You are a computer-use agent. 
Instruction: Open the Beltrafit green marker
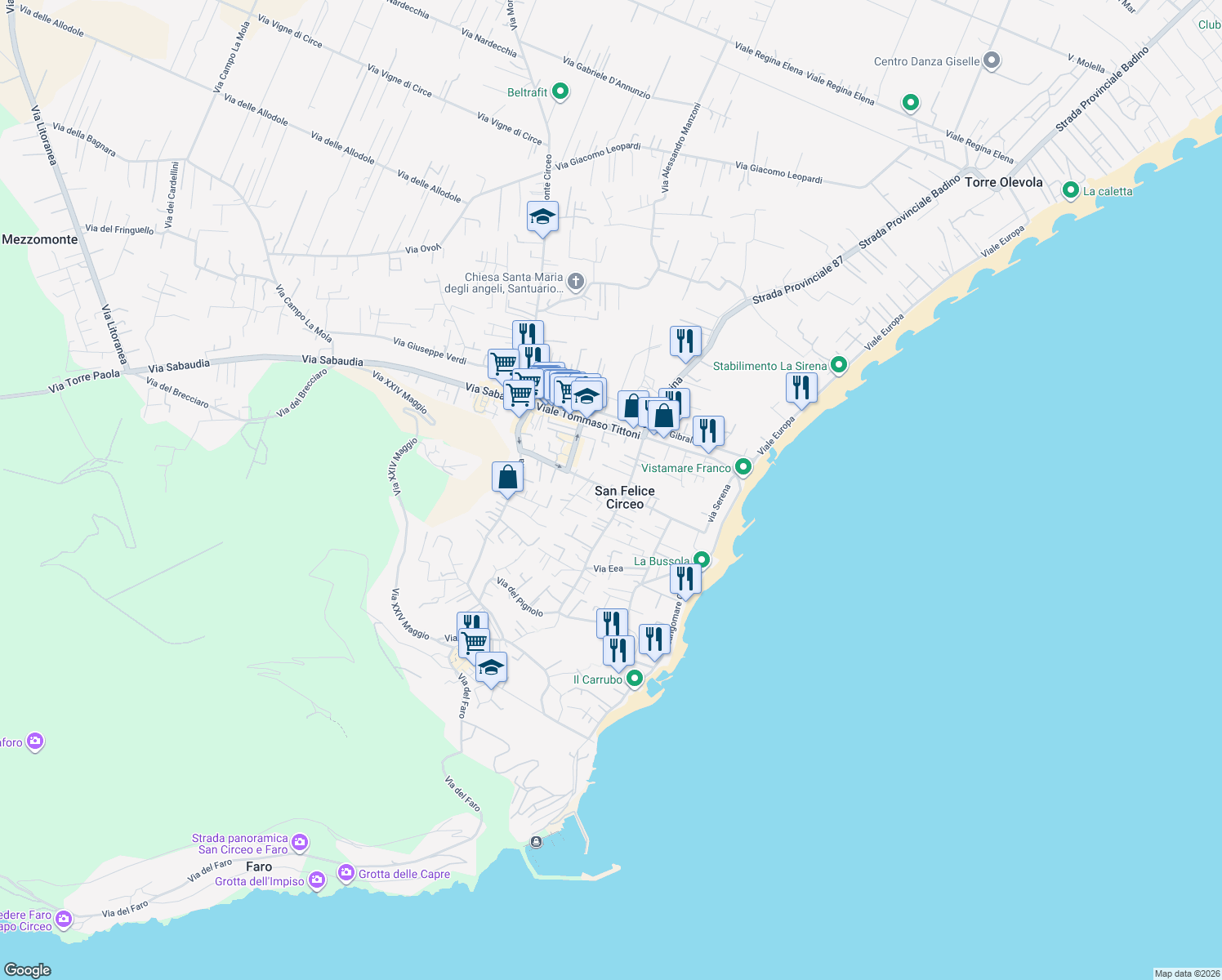[559, 91]
